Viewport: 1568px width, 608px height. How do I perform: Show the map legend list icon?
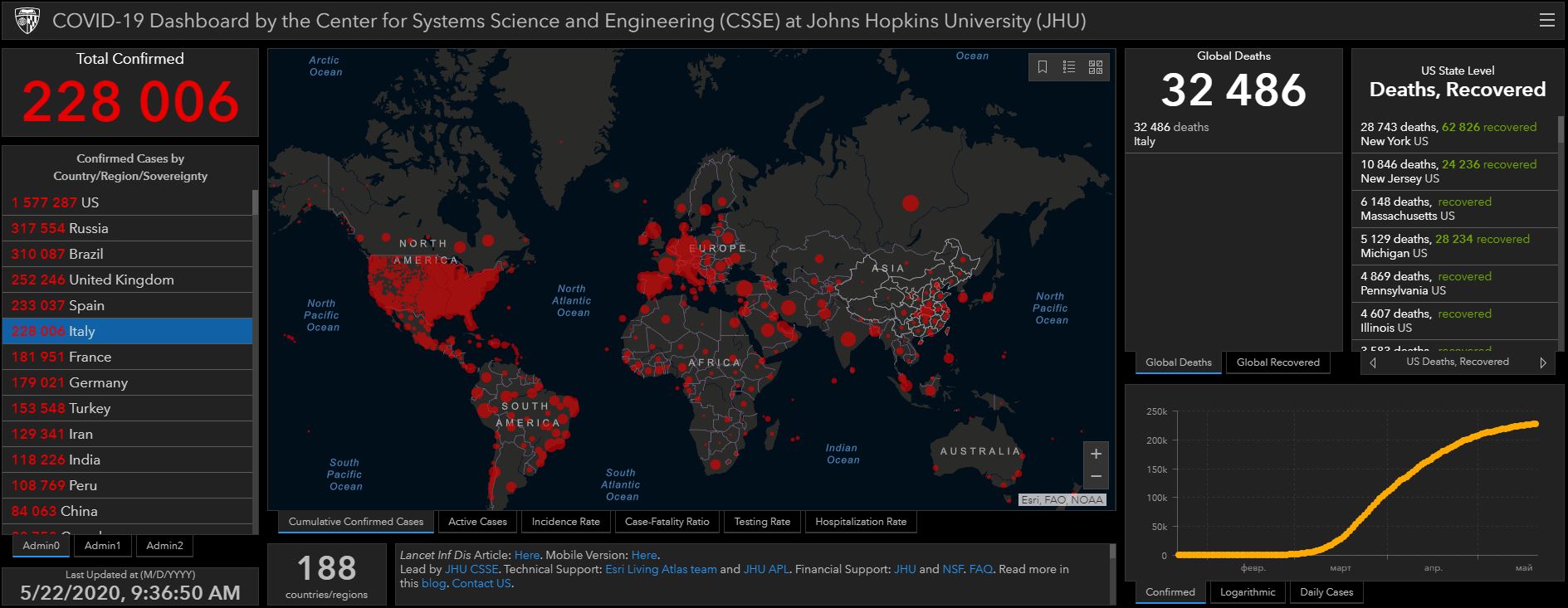(1069, 67)
